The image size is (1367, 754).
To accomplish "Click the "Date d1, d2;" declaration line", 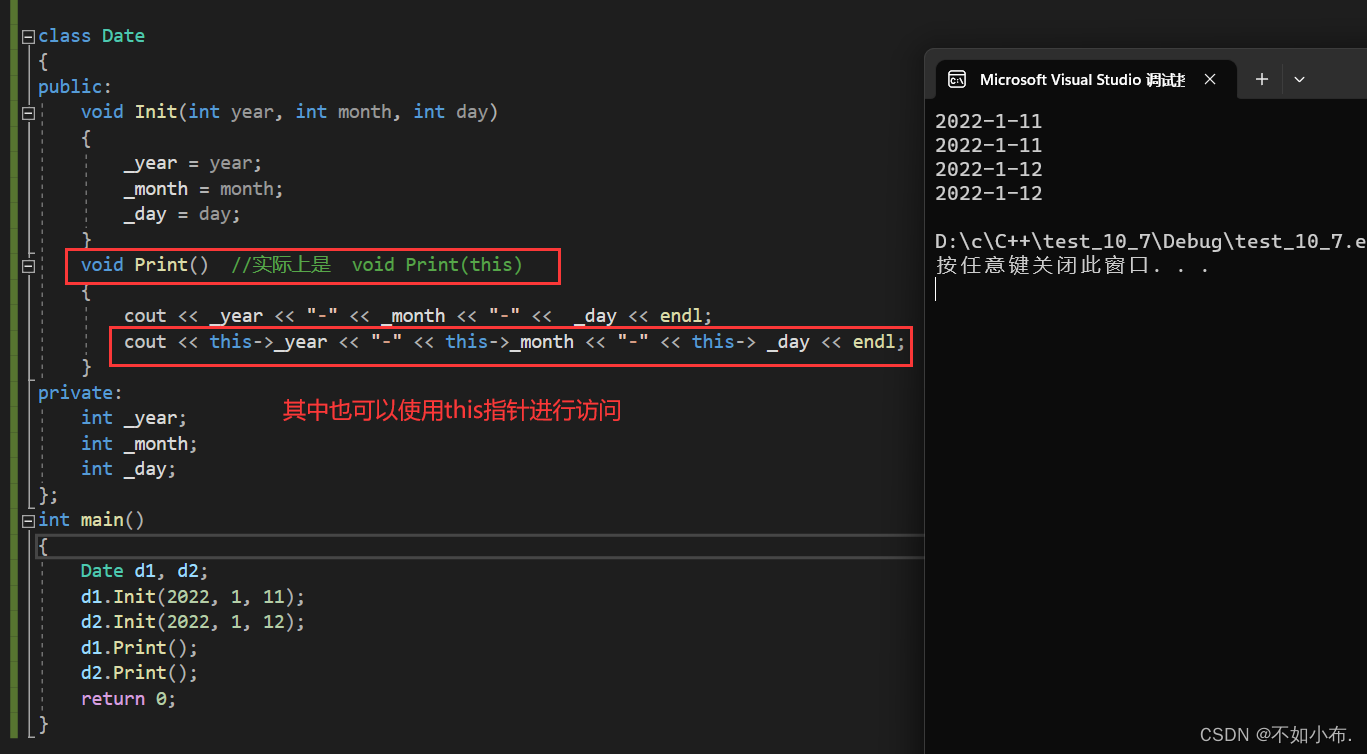I will point(145,571).
